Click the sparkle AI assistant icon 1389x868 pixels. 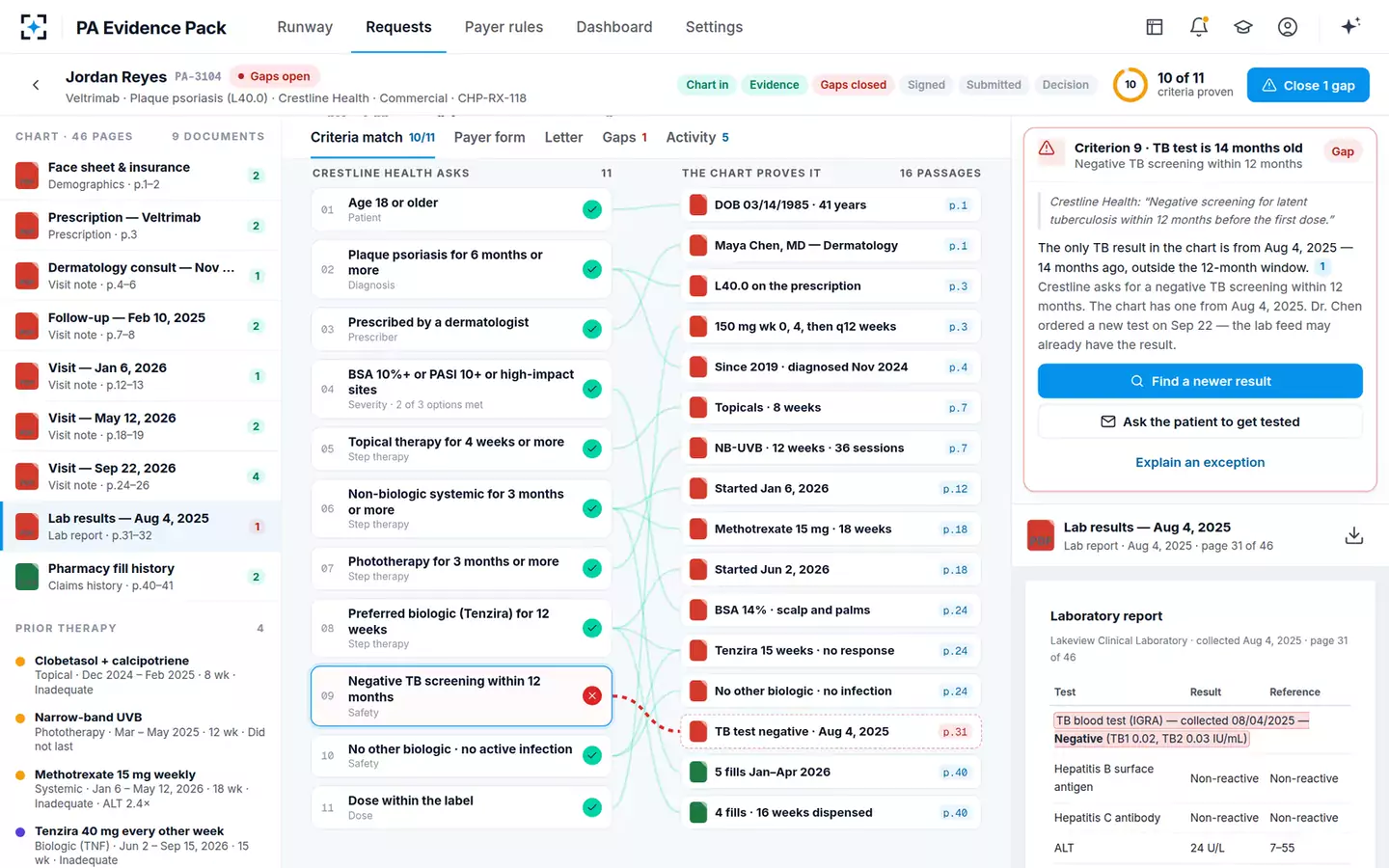tap(1350, 26)
